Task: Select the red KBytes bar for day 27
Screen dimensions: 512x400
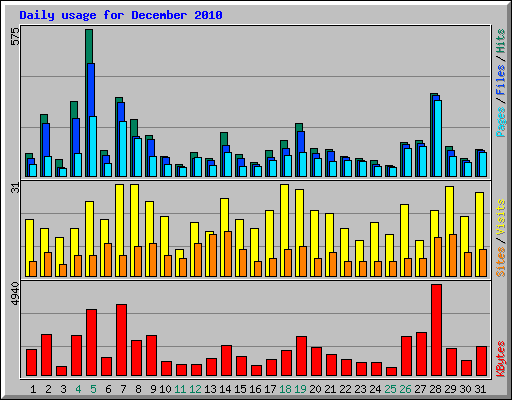Action: point(421,354)
